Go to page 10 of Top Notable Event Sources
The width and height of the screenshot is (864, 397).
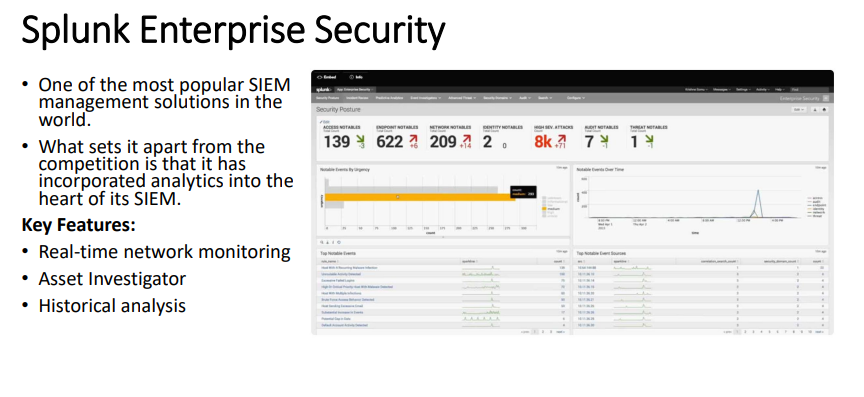(x=810, y=332)
